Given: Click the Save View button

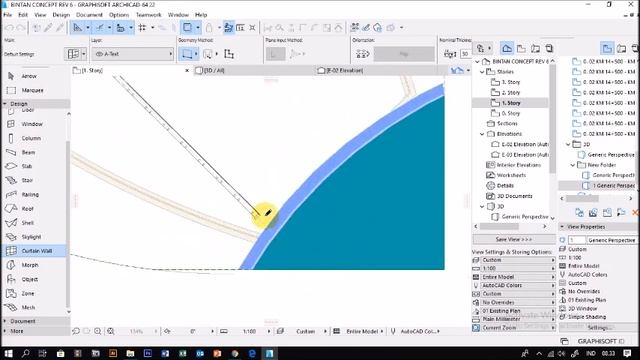Looking at the screenshot, I should (x=513, y=239).
